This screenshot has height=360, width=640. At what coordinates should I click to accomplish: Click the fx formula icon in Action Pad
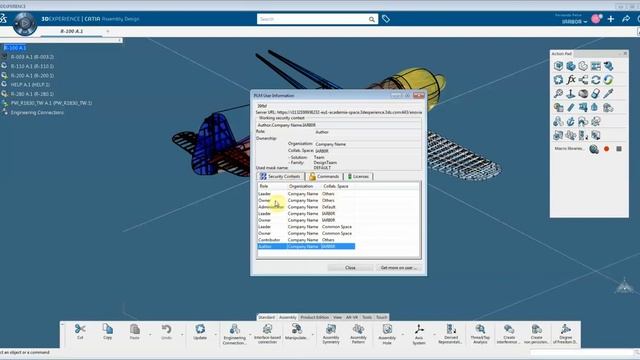click(x=571, y=80)
